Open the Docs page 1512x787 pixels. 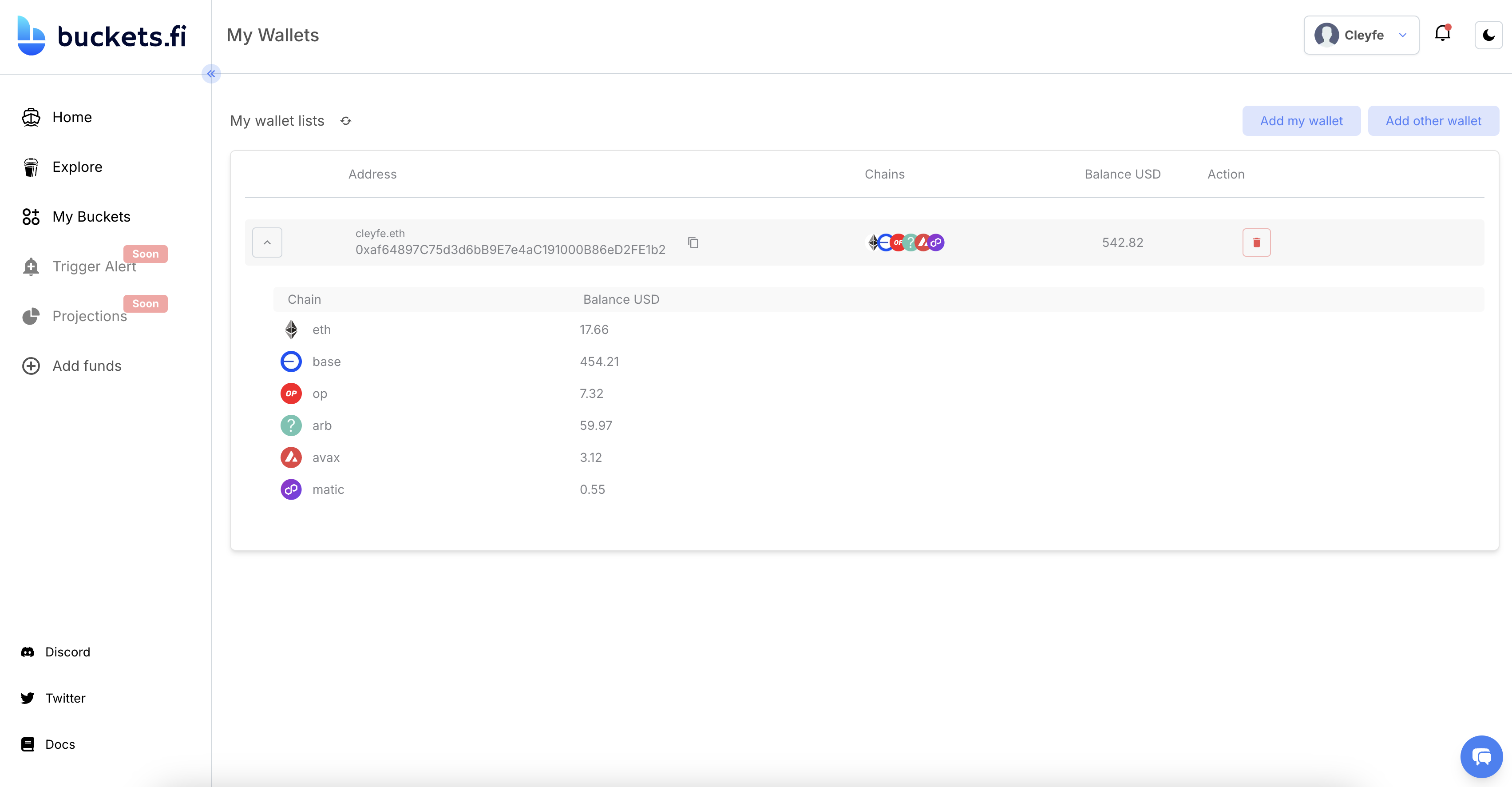pyautogui.click(x=60, y=743)
